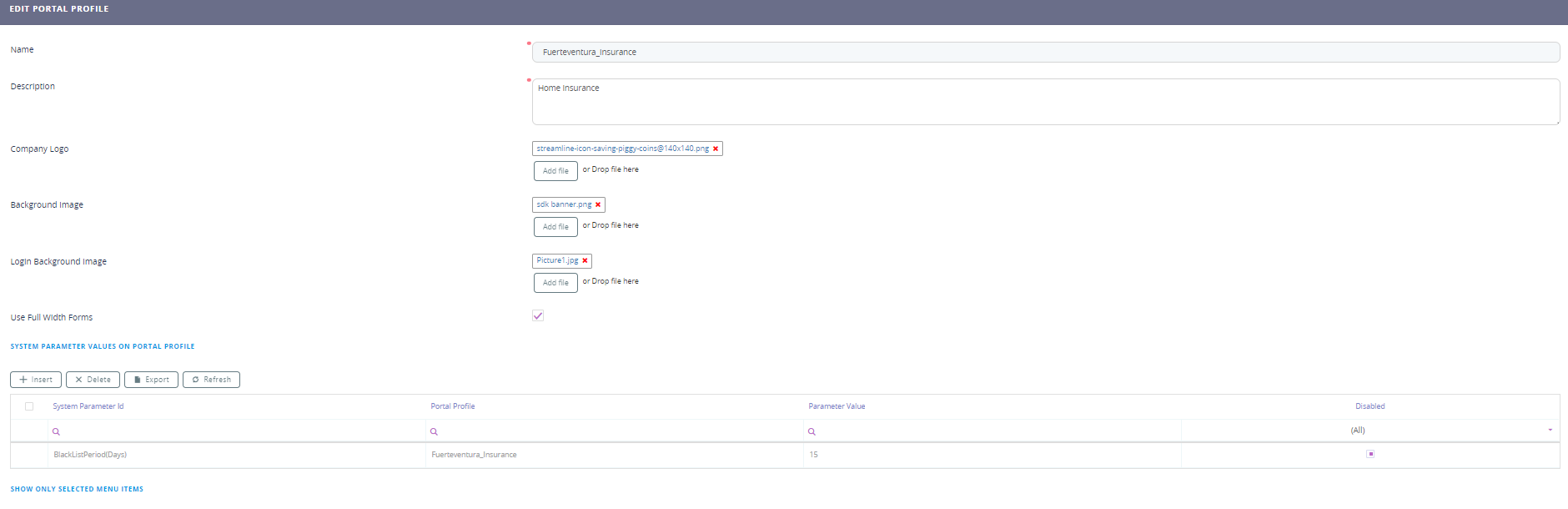Click the System Parameter Id search icon
Image resolution: width=1568 pixels, height=509 pixels.
click(x=56, y=431)
